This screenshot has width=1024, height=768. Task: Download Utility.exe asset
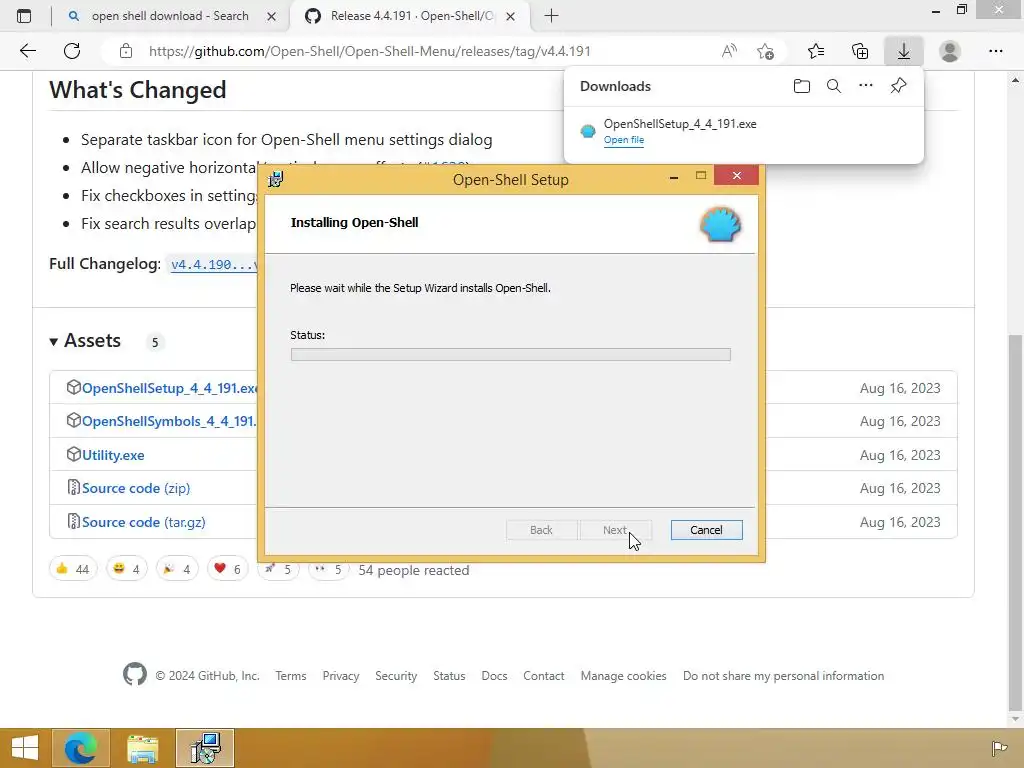pyautogui.click(x=113, y=455)
